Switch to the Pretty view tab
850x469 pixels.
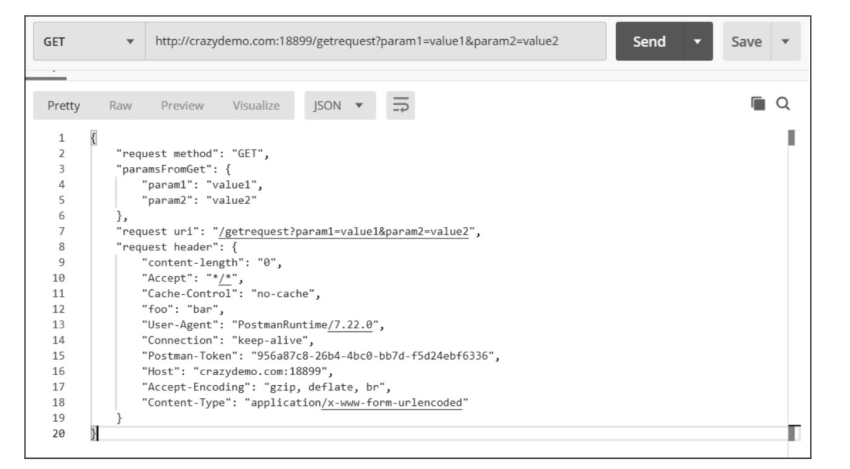tap(63, 106)
